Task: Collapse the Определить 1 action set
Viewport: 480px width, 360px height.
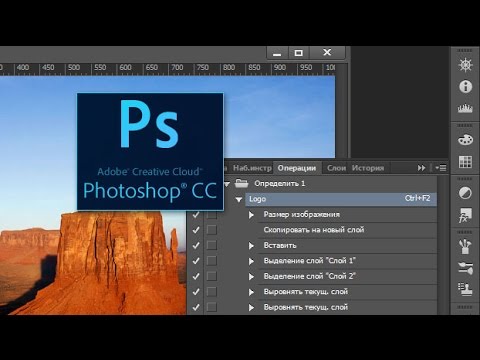Action: tap(227, 184)
